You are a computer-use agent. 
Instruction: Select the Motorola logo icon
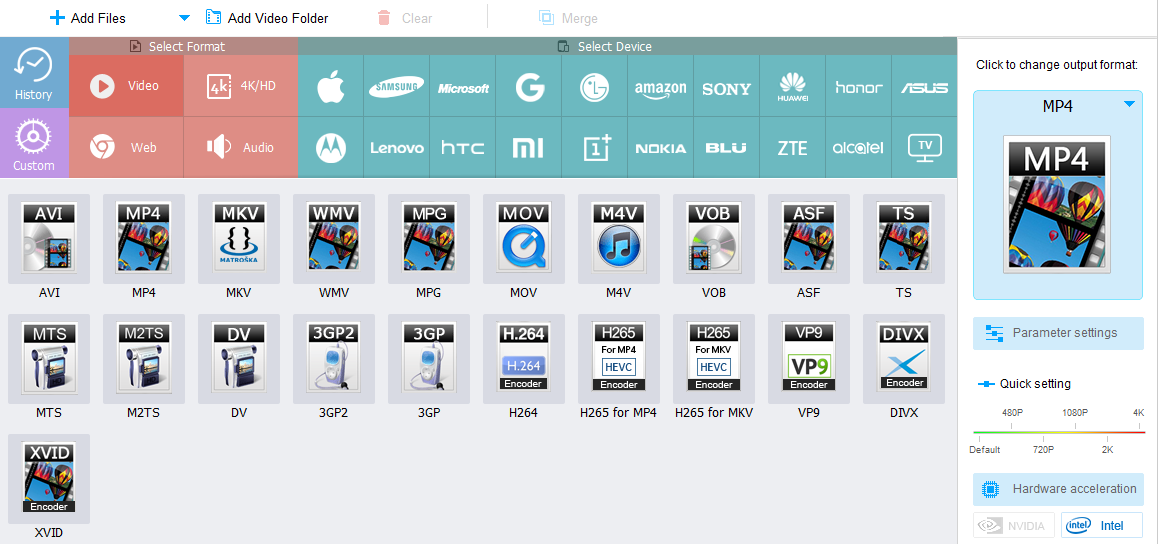point(331,148)
